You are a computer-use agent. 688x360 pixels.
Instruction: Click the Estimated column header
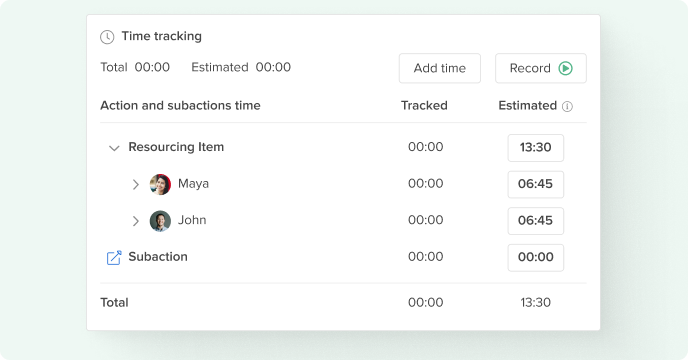(527, 105)
